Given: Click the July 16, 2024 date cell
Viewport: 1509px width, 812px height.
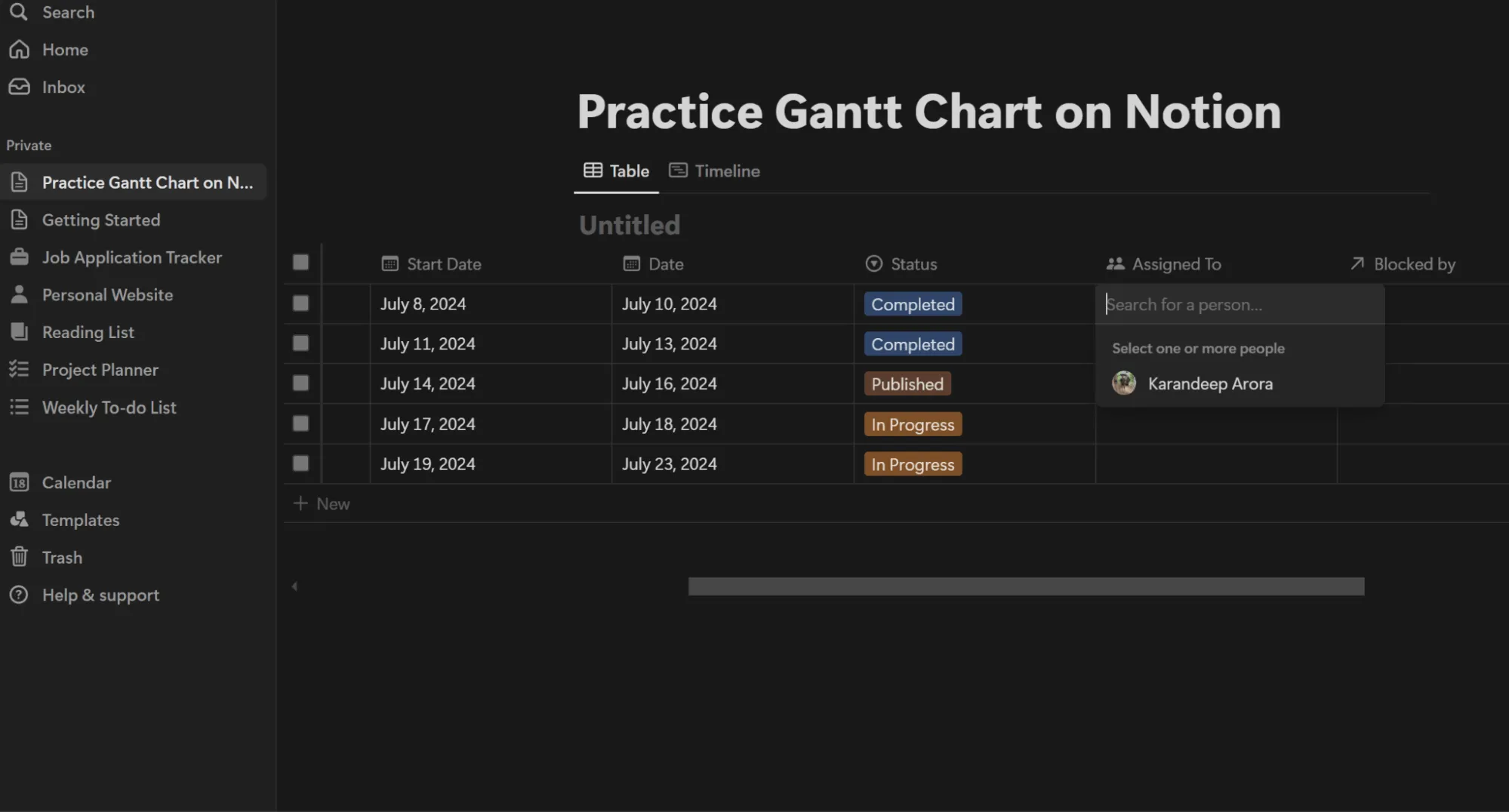Looking at the screenshot, I should [x=732, y=384].
